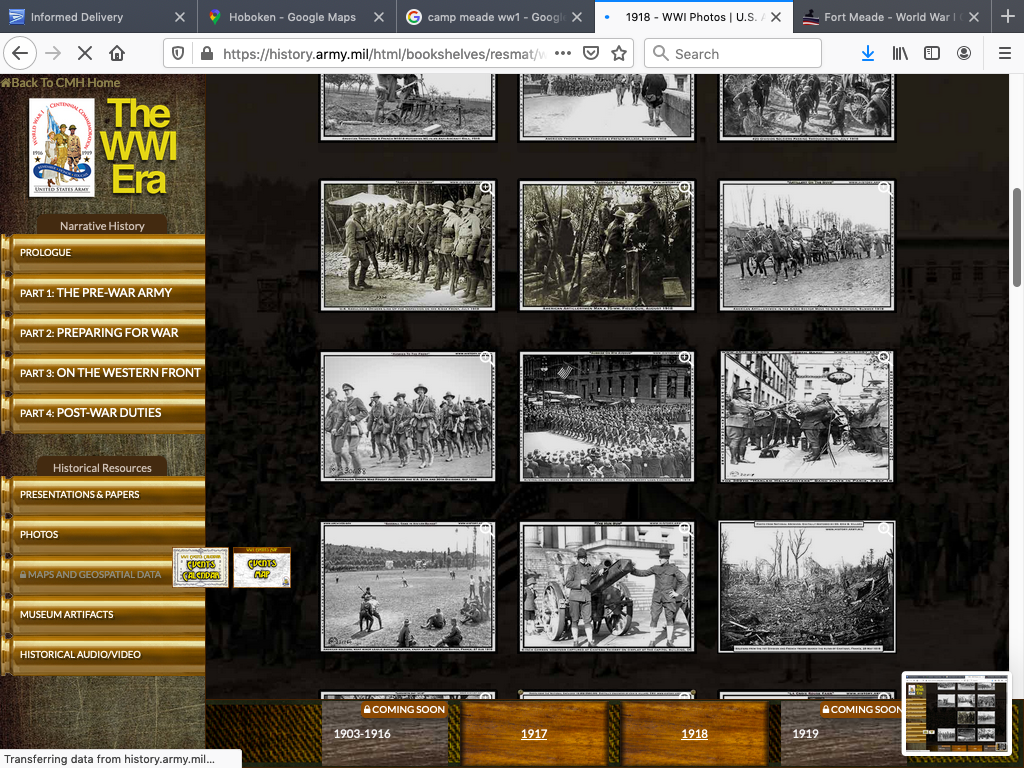This screenshot has height=768, width=1024.
Task: Click the browser Back arrow button
Action: [x=20, y=53]
